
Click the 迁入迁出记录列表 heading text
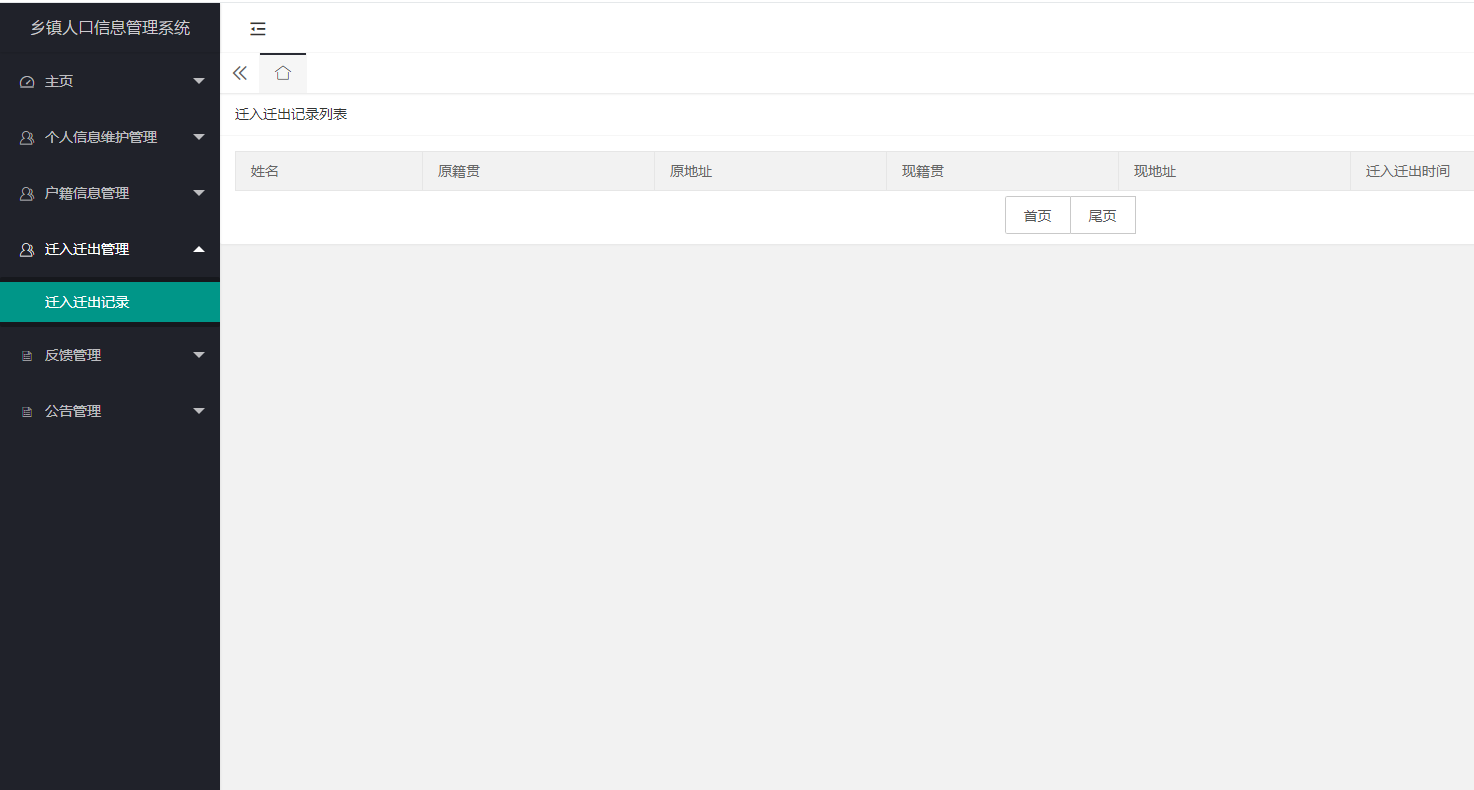(291, 115)
